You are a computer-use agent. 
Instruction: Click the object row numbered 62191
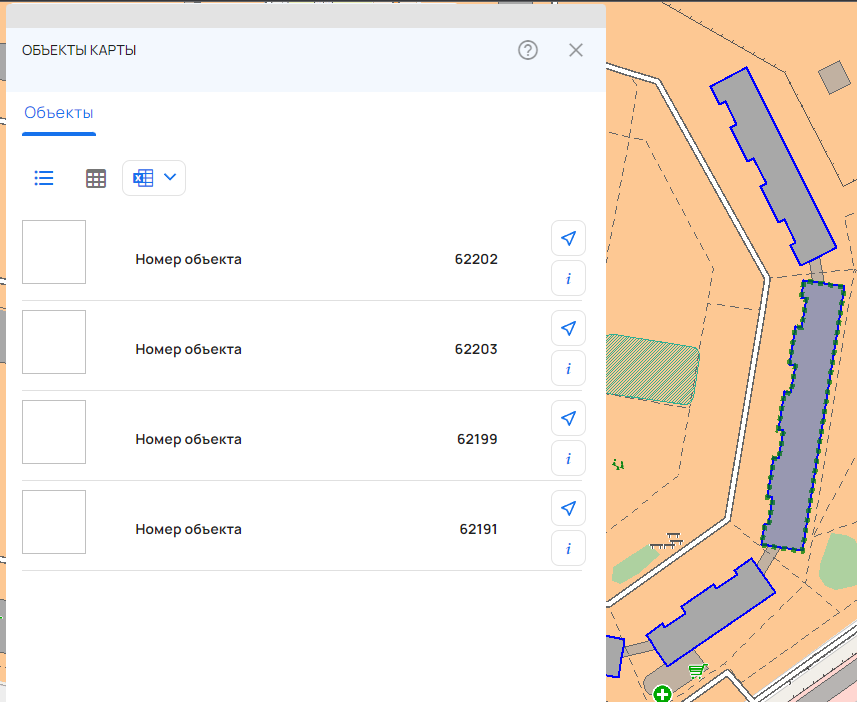[300, 529]
